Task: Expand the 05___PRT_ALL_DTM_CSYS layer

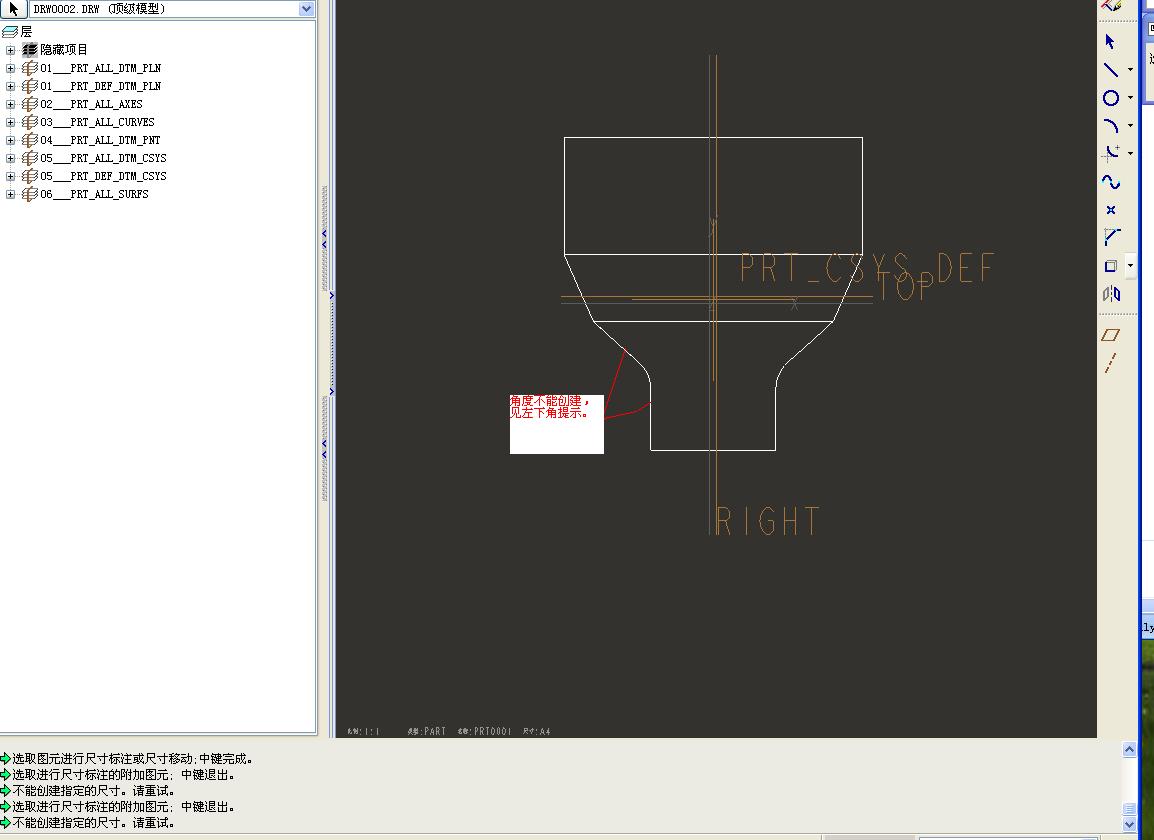Action: point(10,158)
